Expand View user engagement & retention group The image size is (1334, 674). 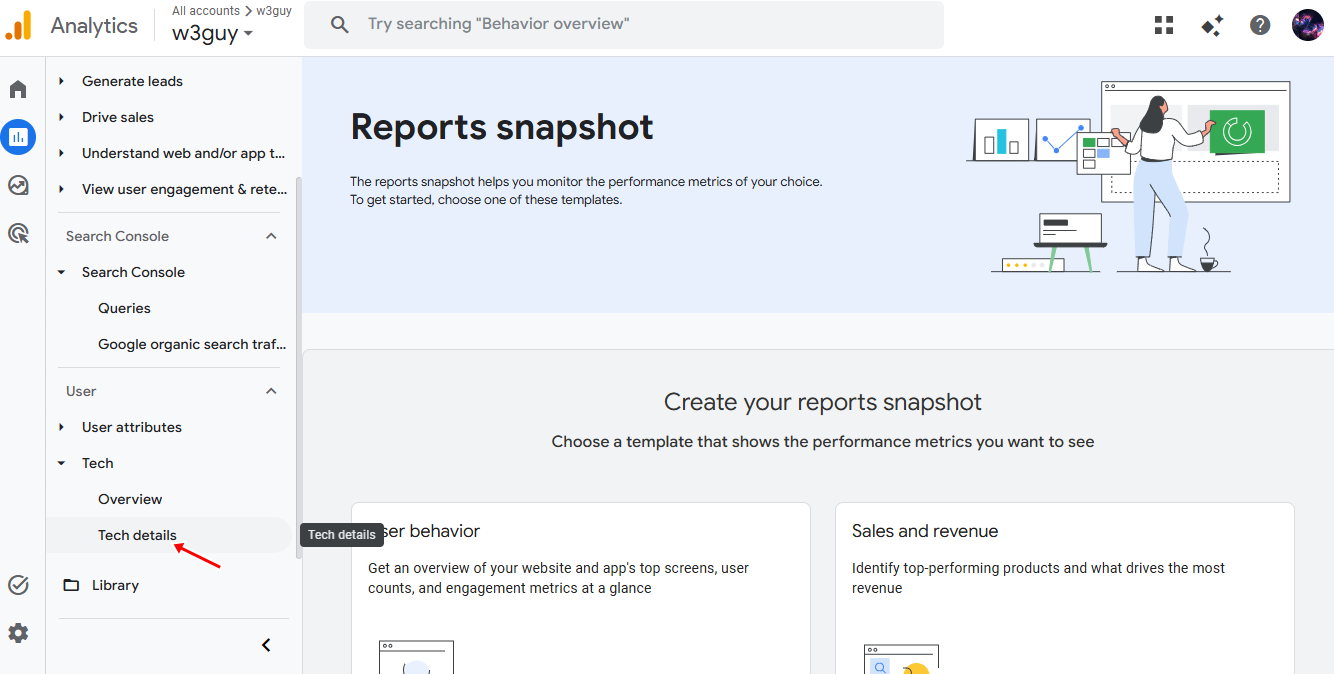tap(61, 189)
